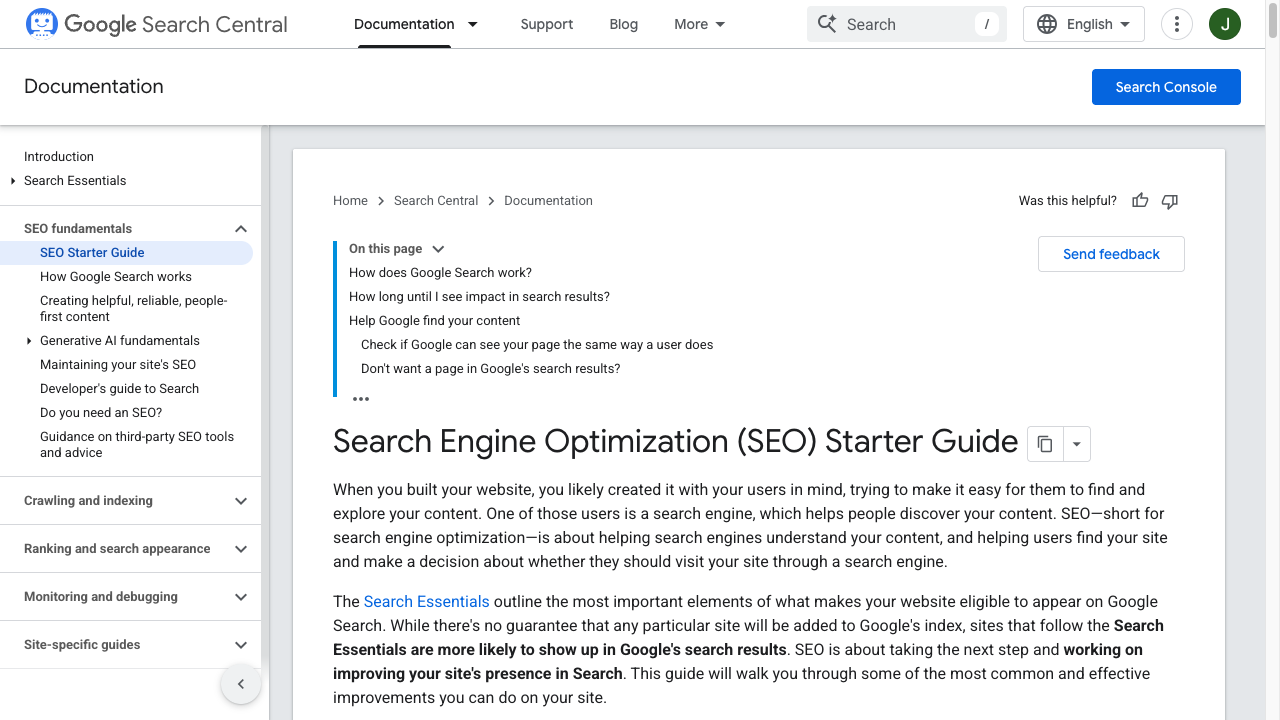Open Do you need an SEO? page
Image resolution: width=1280 pixels, height=720 pixels.
pyautogui.click(x=101, y=413)
